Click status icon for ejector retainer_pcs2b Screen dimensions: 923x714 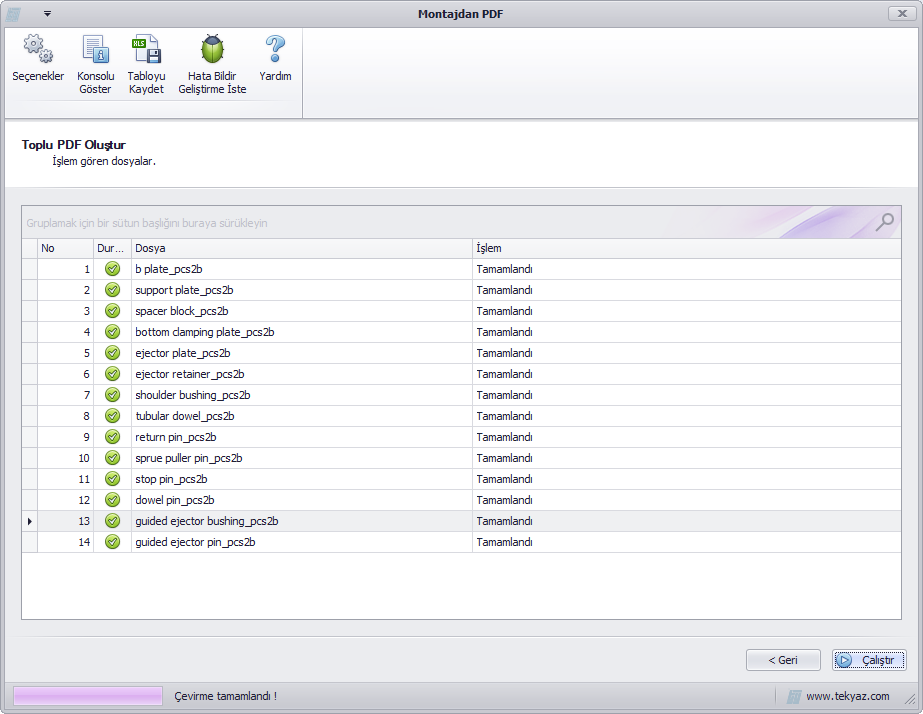point(112,374)
